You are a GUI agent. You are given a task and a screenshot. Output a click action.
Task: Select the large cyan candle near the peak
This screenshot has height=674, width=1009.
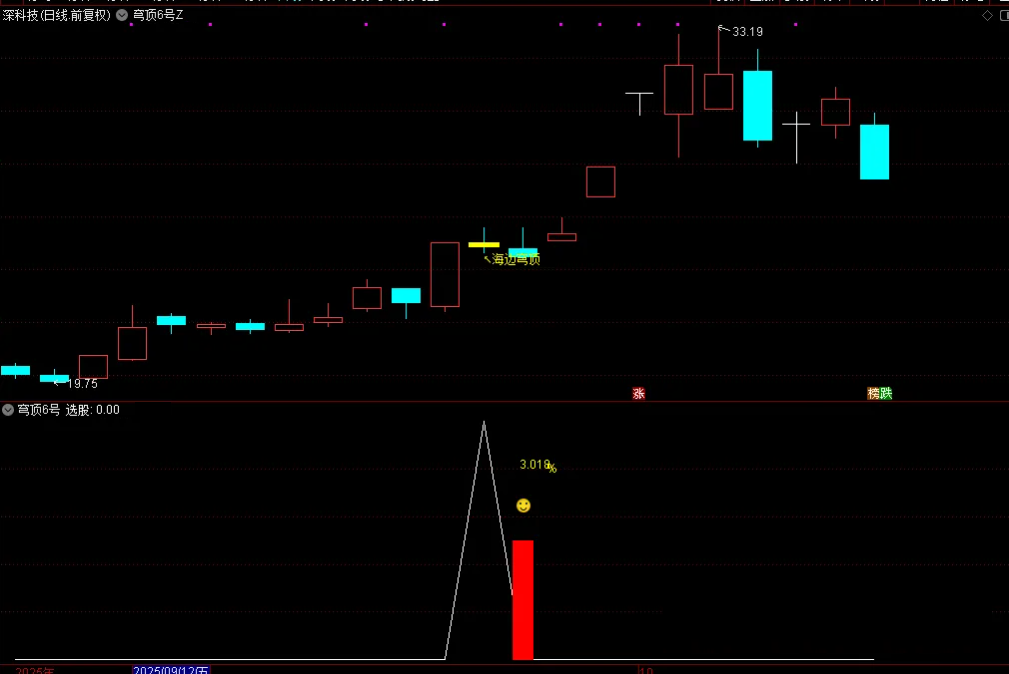(757, 105)
